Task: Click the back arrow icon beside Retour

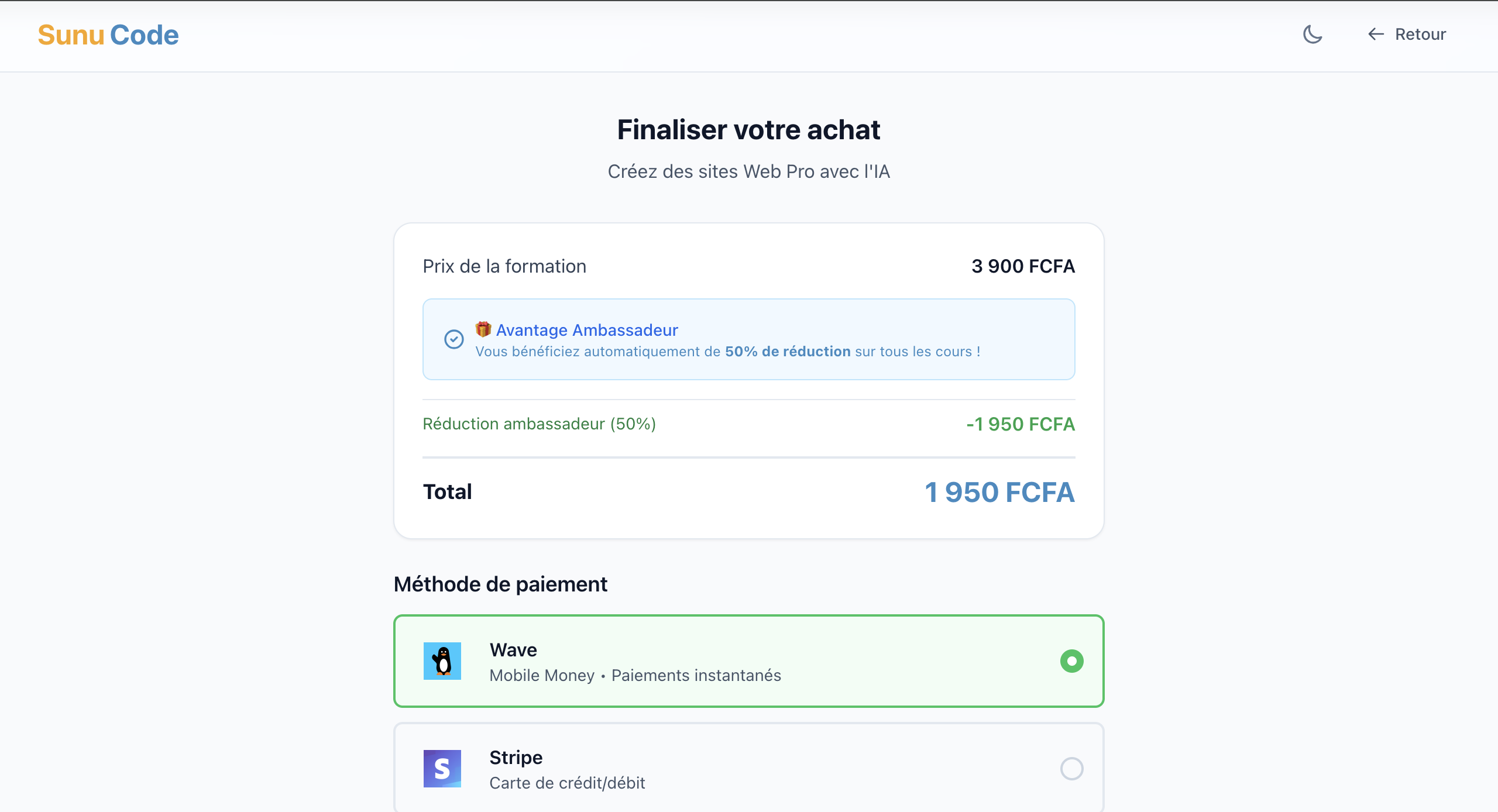Action: (1376, 35)
